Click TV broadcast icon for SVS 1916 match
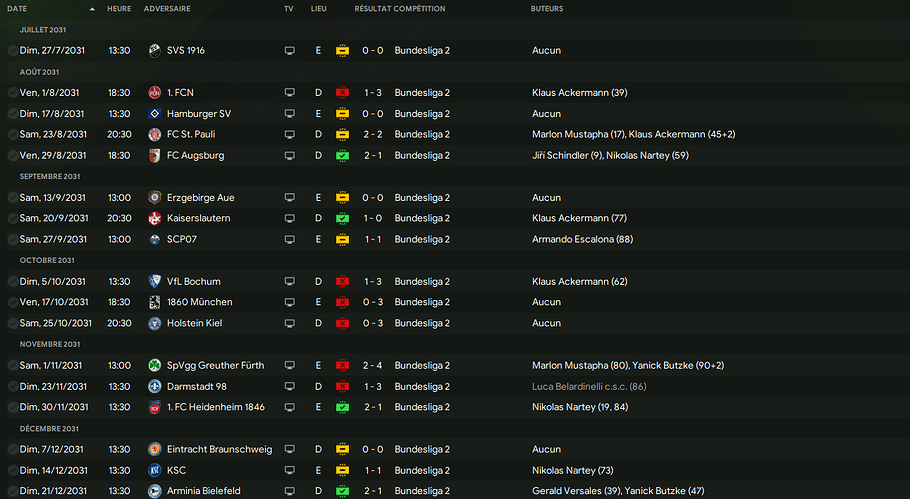The width and height of the screenshot is (910, 499). [290, 50]
